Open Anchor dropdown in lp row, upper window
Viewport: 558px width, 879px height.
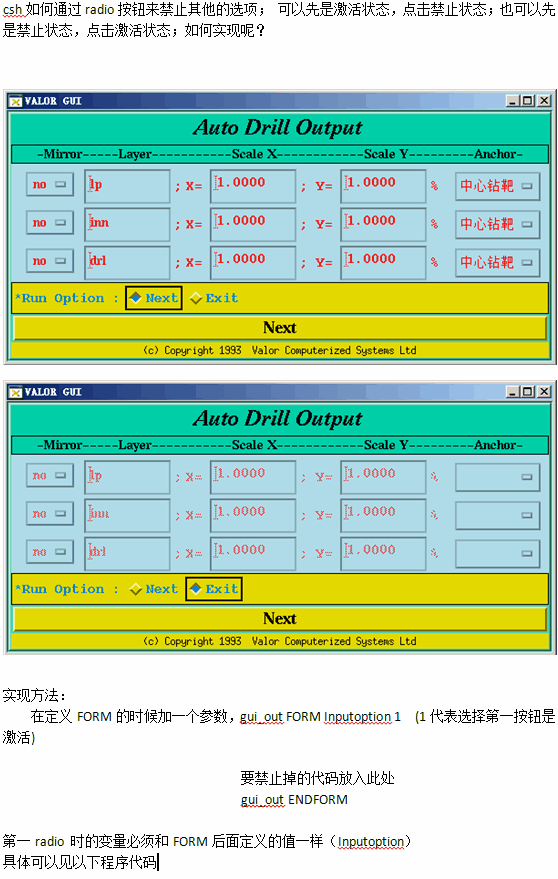(497, 186)
